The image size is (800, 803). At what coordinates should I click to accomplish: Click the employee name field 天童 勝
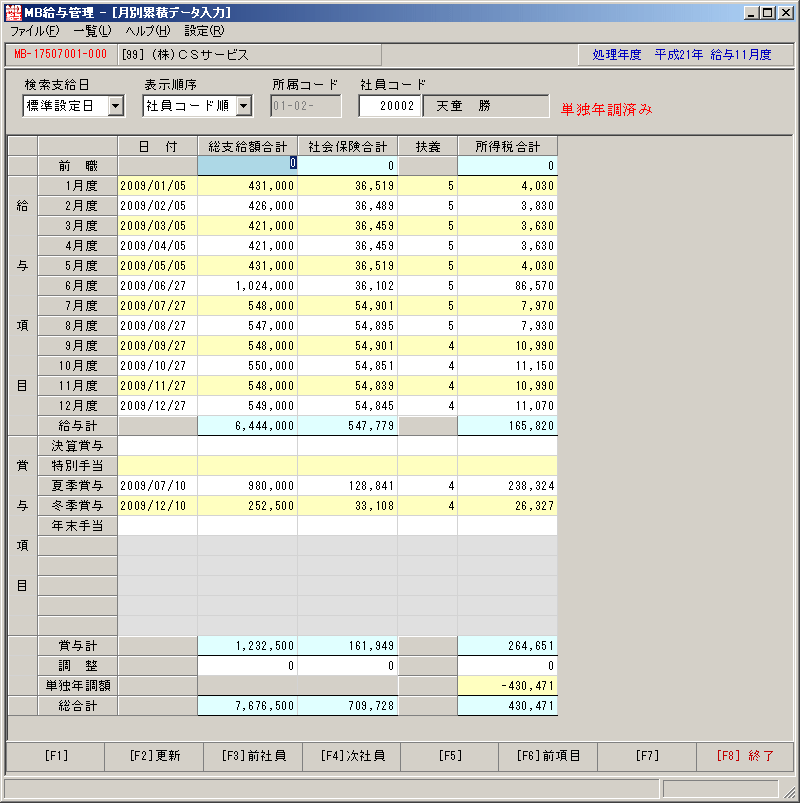tap(486, 106)
